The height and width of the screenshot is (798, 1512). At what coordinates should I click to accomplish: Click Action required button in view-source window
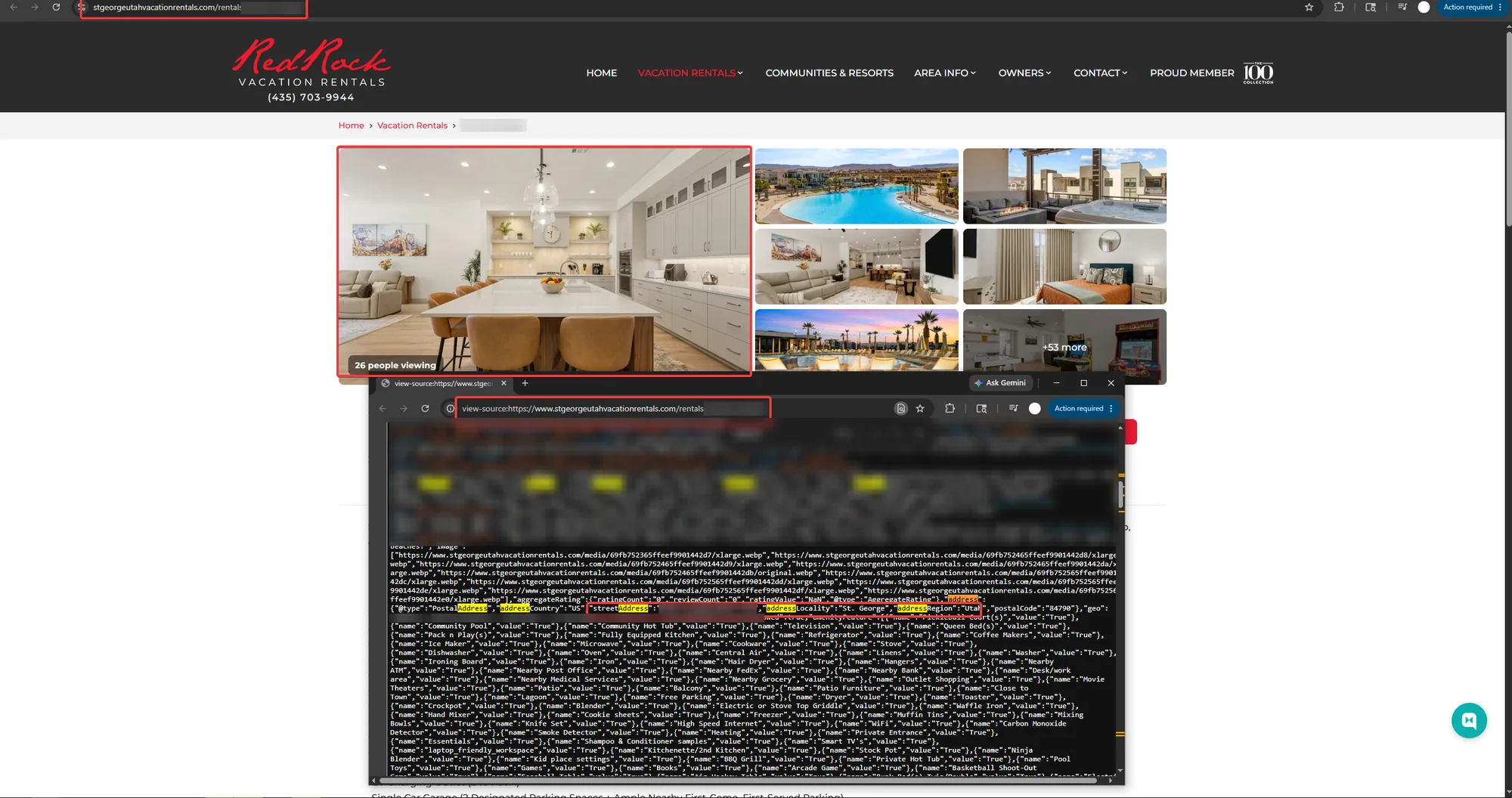[x=1083, y=408]
